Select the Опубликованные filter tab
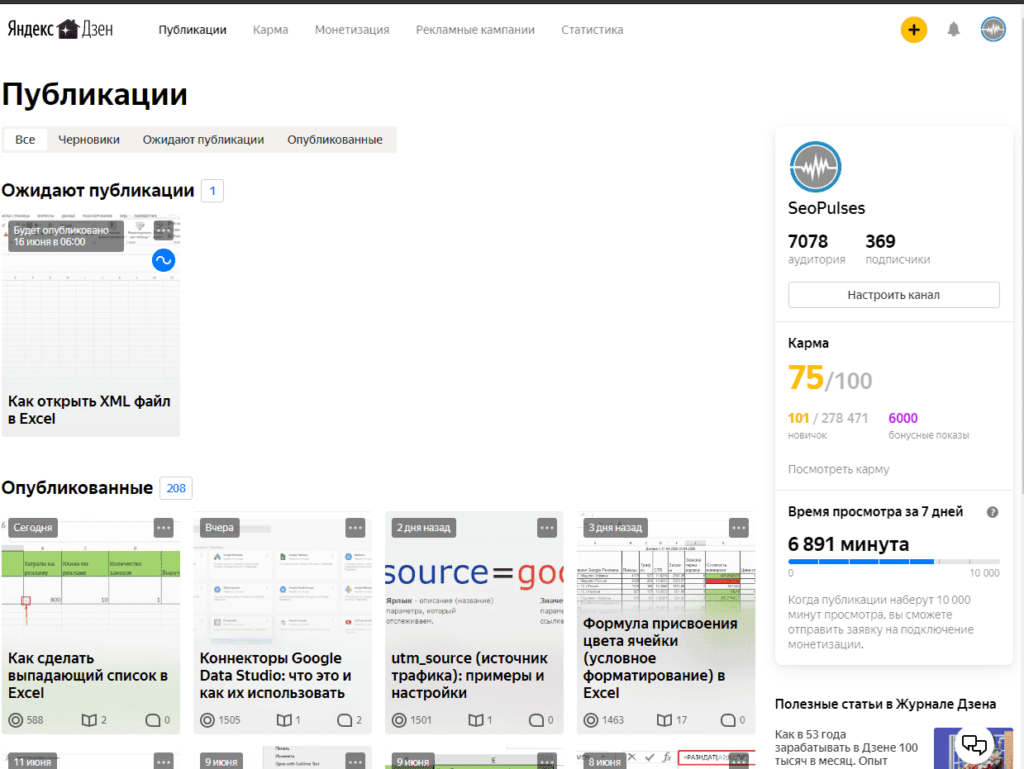The image size is (1024, 769). pyautogui.click(x=335, y=140)
